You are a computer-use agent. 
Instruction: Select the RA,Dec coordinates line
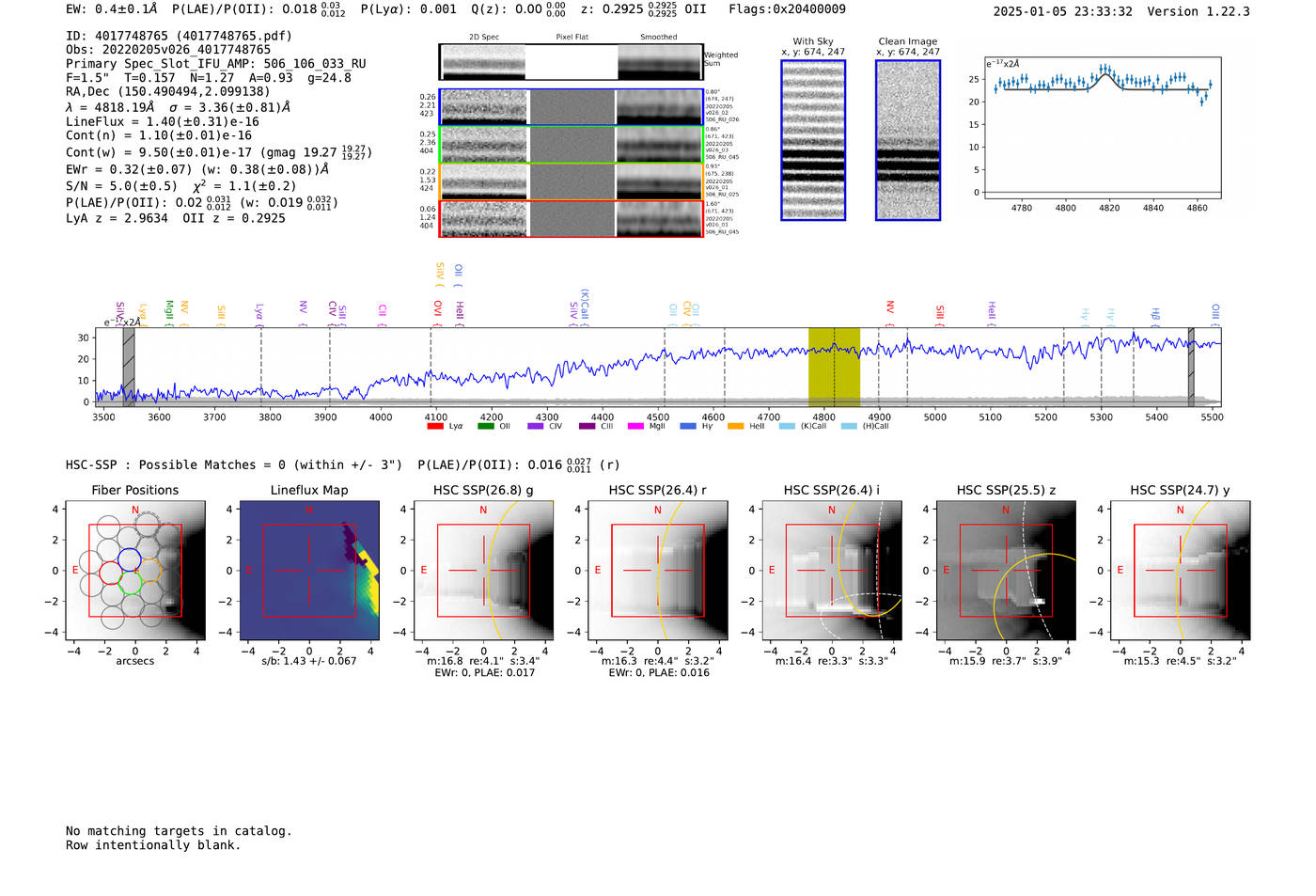click(167, 91)
